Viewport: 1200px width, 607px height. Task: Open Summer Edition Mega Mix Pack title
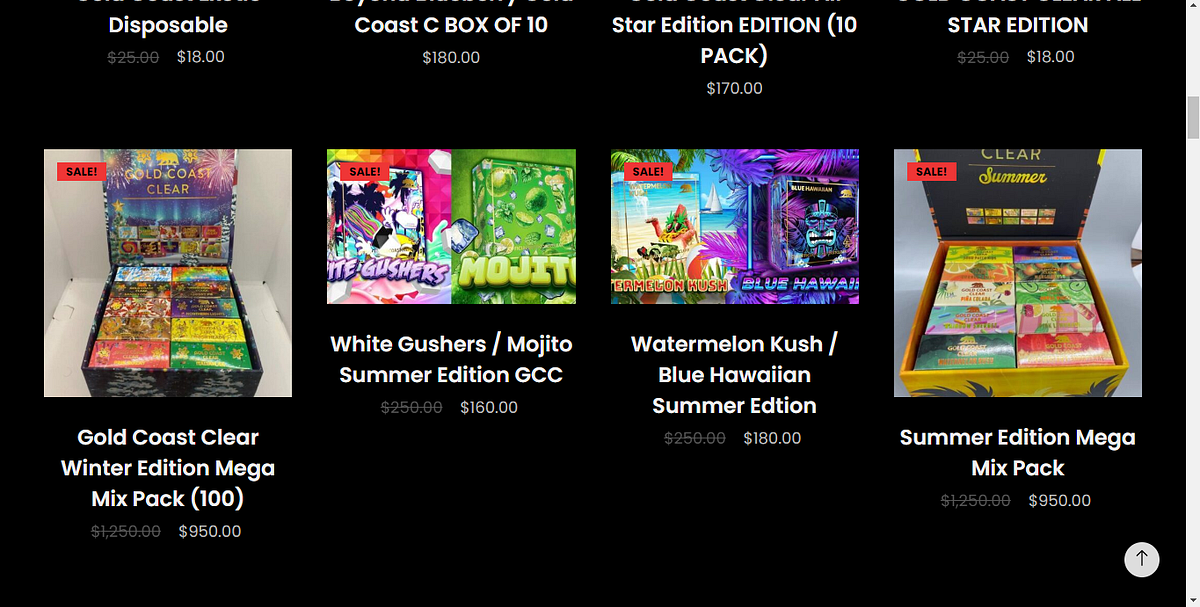coord(1018,452)
